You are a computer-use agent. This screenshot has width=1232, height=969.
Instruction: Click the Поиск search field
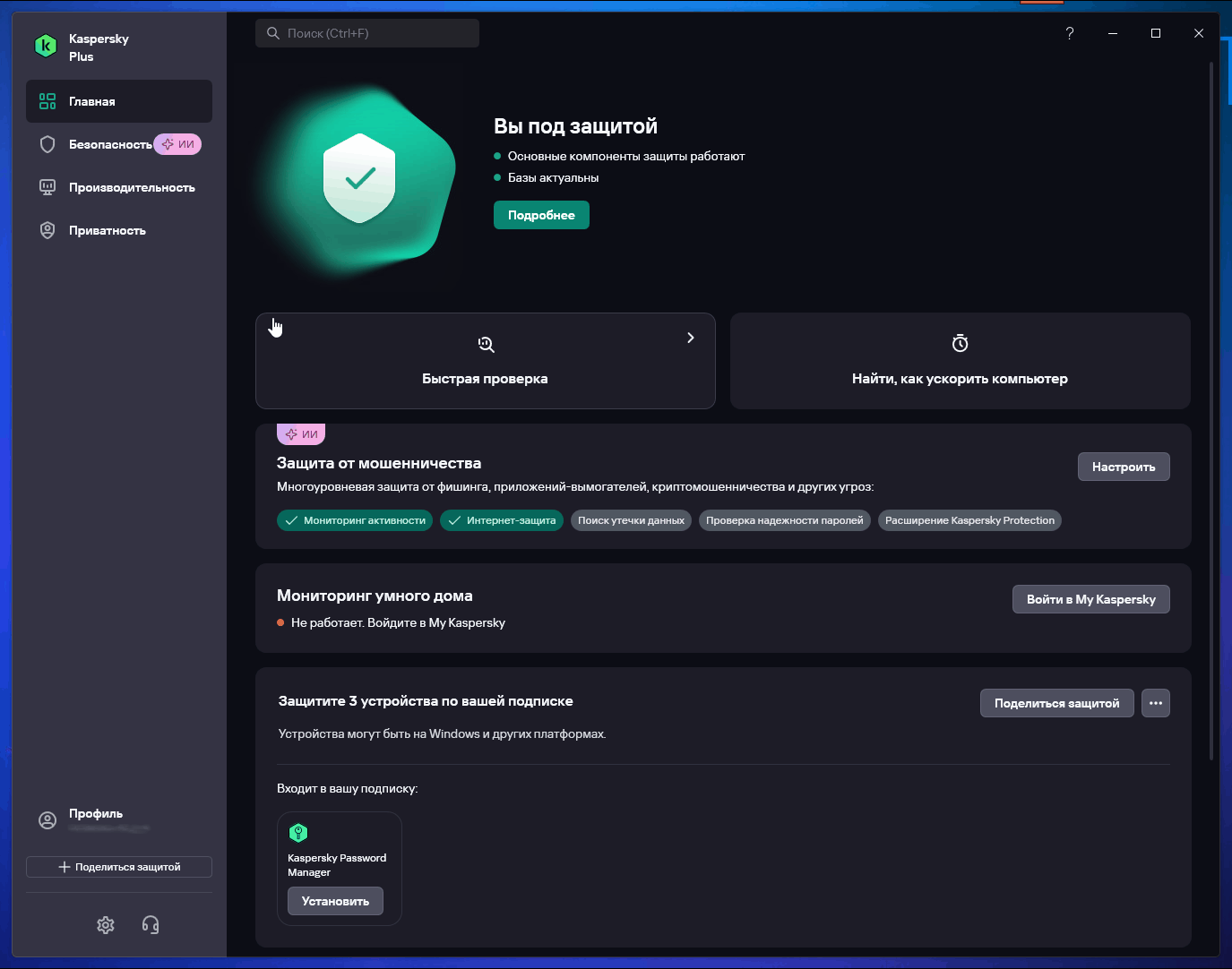click(367, 33)
